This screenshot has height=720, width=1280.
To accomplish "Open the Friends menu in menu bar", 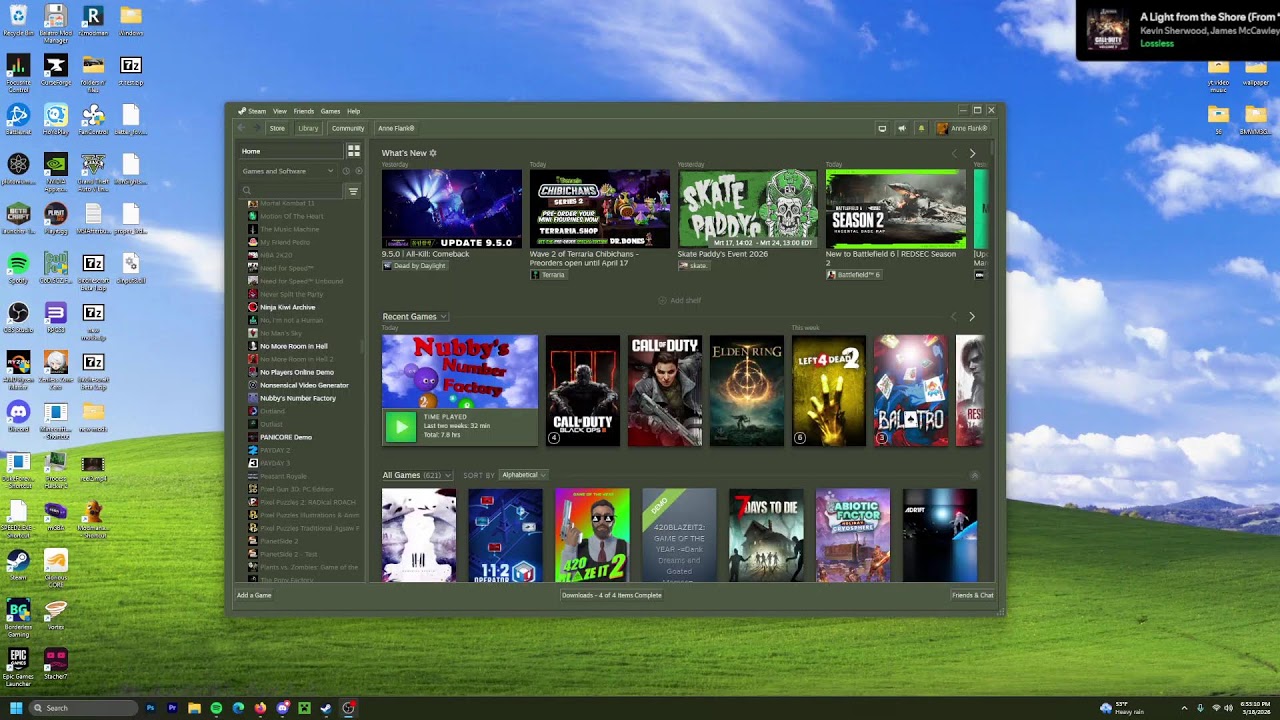I will pos(303,111).
